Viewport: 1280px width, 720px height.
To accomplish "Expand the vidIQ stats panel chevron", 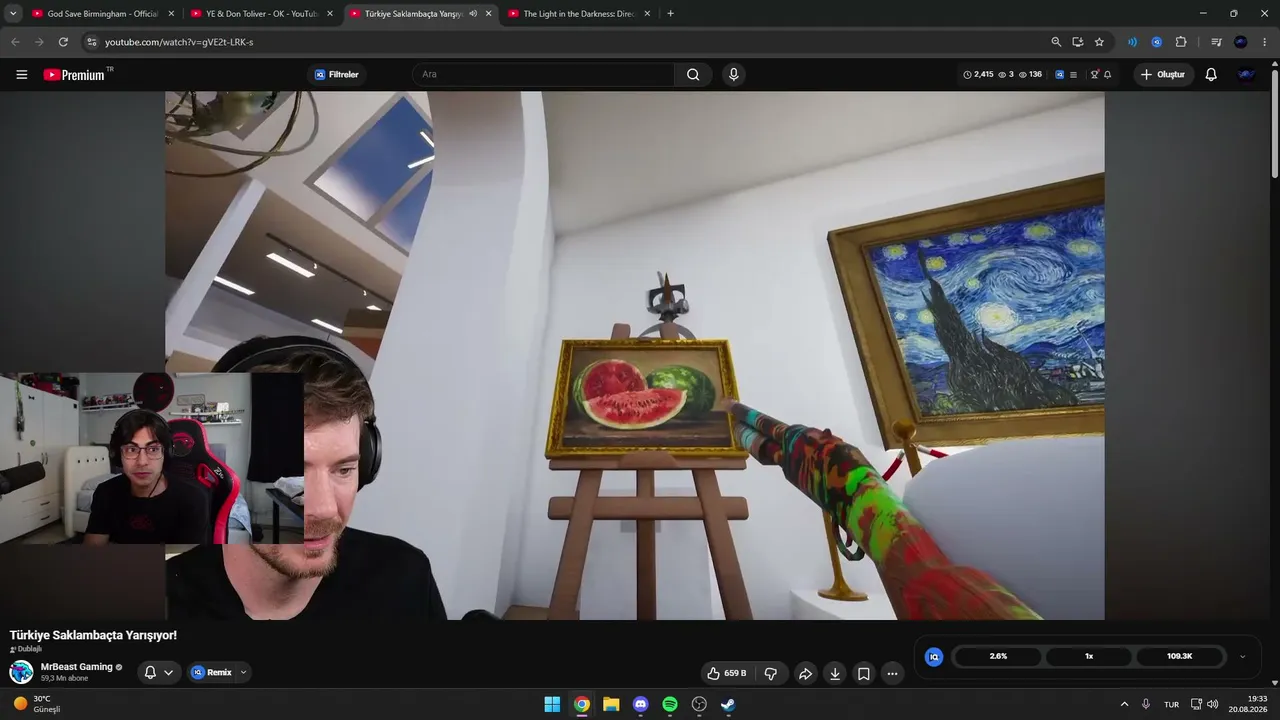I will 1242,657.
